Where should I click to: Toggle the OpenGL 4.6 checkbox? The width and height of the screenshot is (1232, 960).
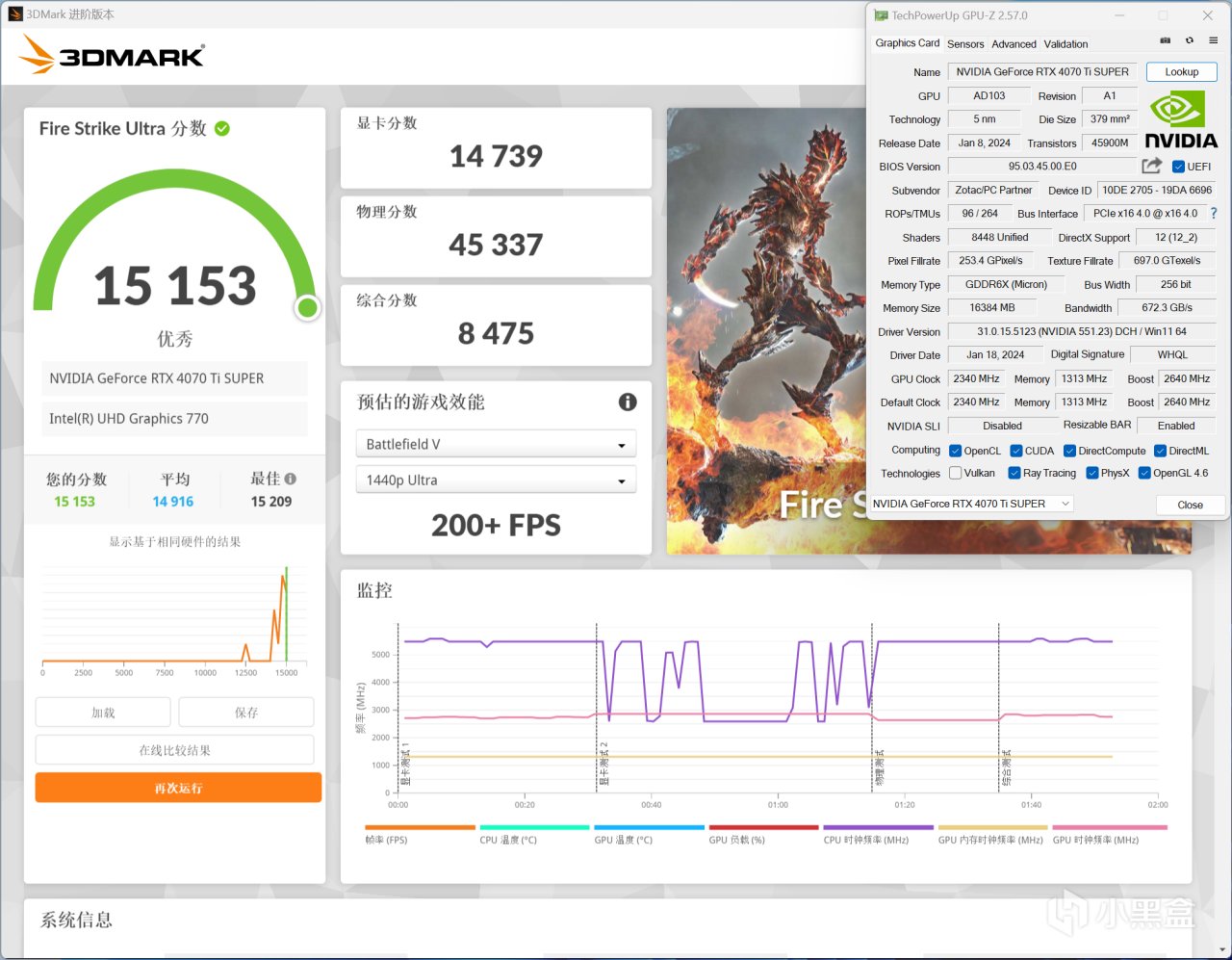[1144, 473]
